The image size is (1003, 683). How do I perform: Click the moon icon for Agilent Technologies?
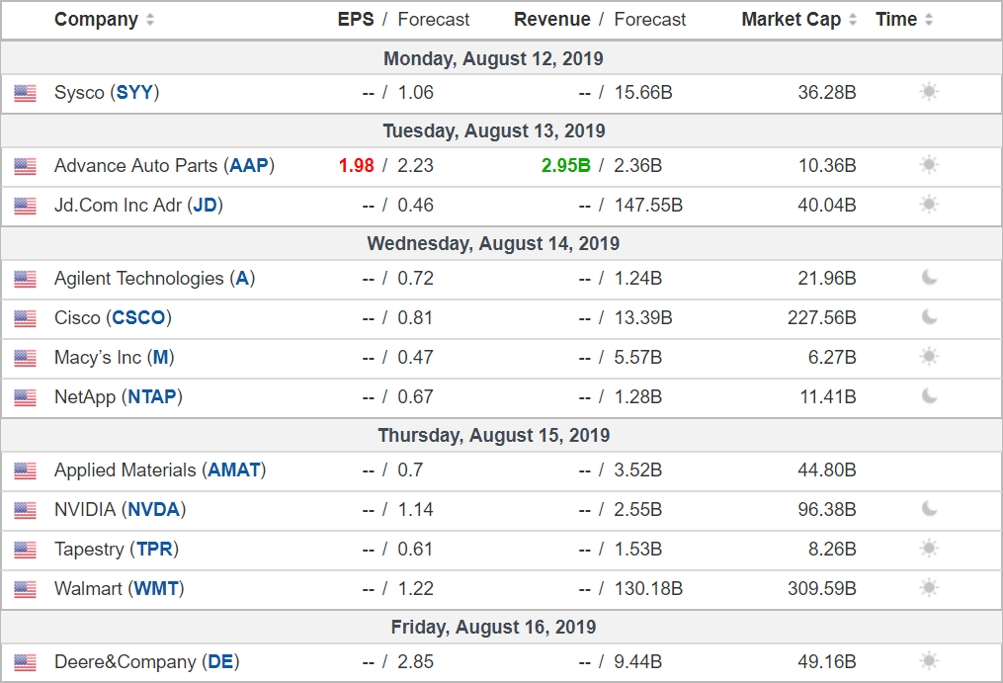[929, 277]
